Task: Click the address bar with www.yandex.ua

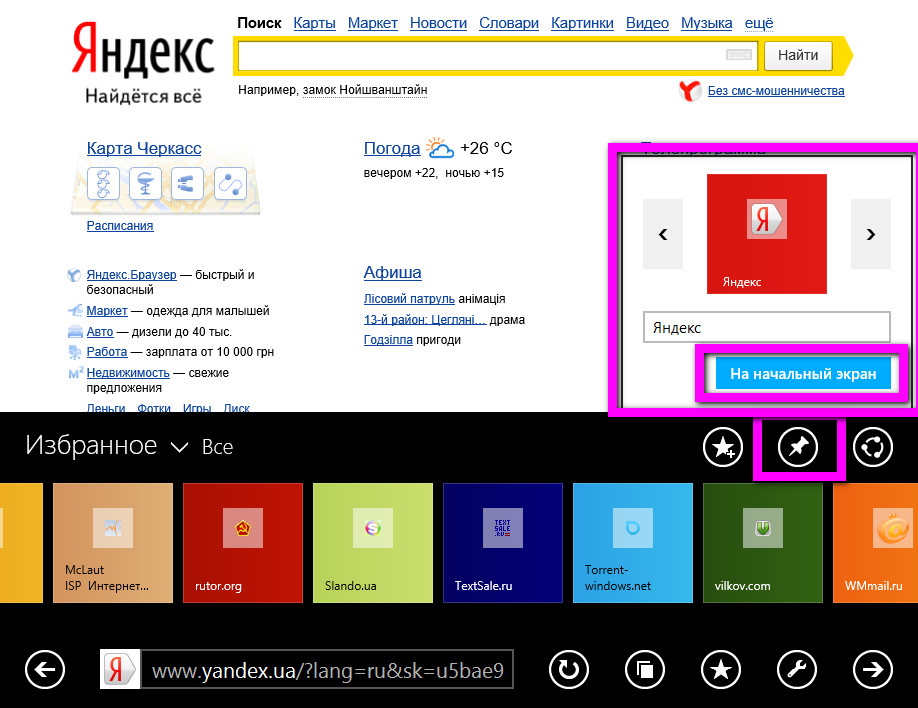Action: tap(327, 669)
